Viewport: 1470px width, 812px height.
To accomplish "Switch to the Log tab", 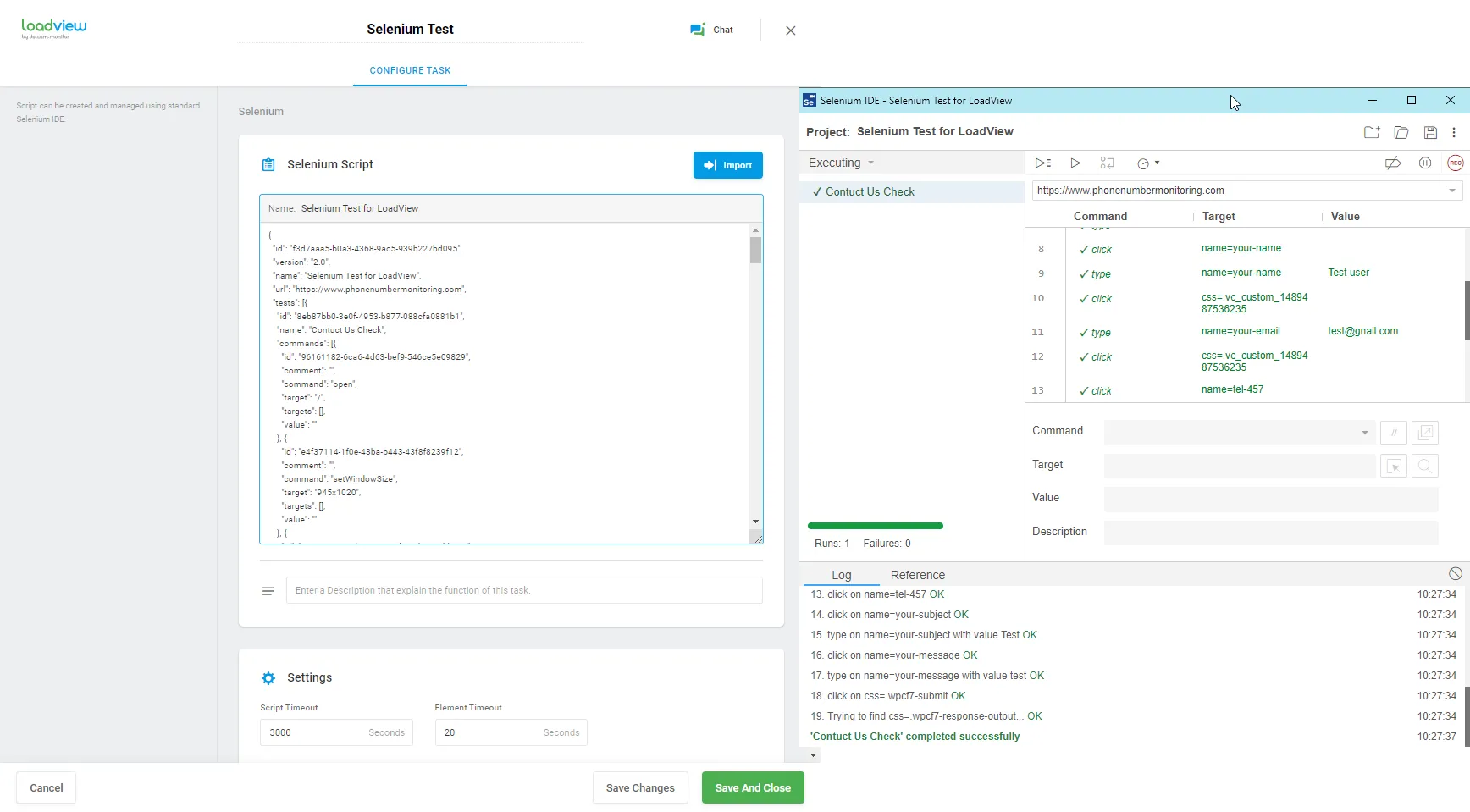I will point(841,575).
